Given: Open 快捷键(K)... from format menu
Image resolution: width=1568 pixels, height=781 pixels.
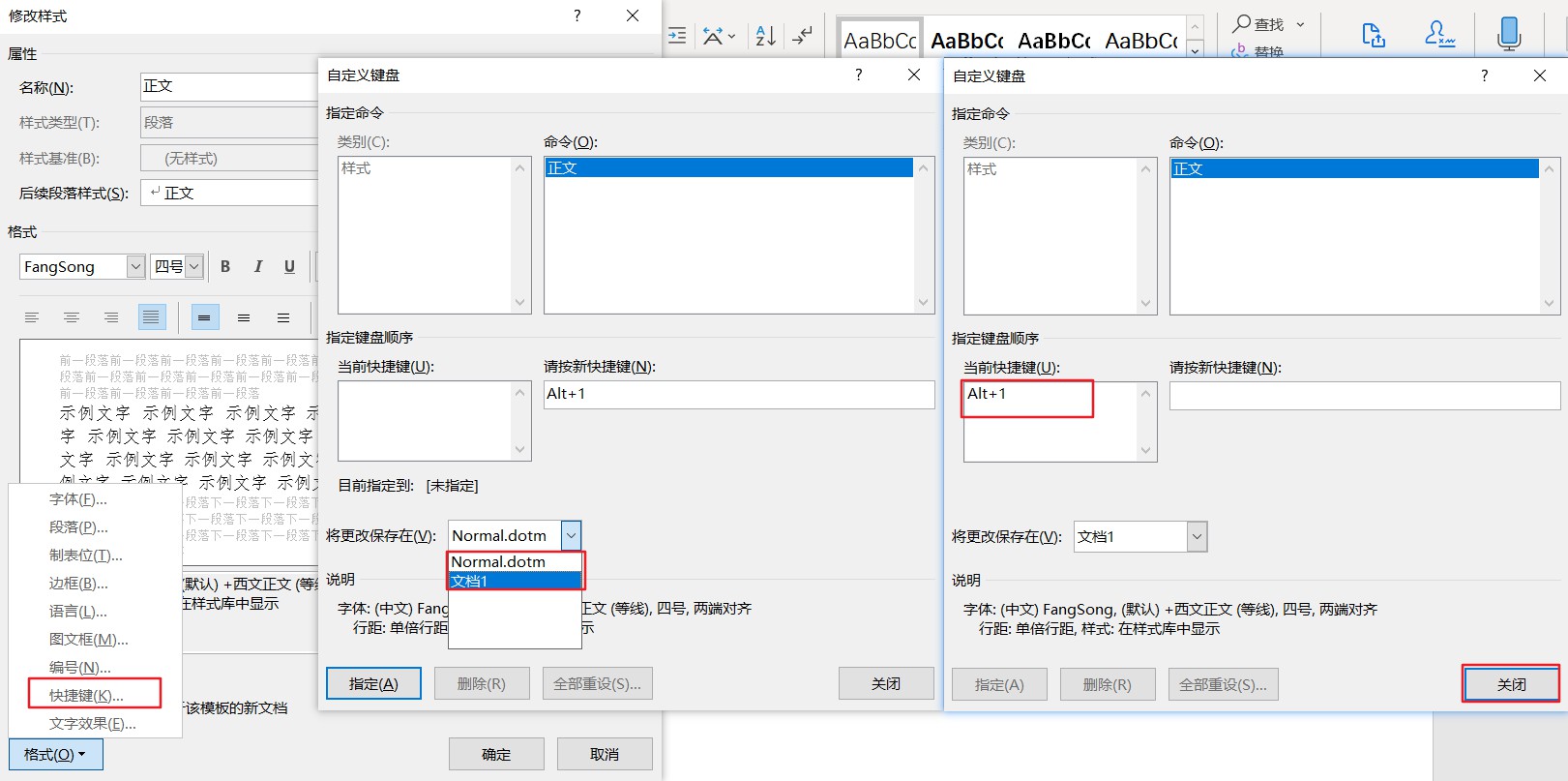Looking at the screenshot, I should click(87, 696).
